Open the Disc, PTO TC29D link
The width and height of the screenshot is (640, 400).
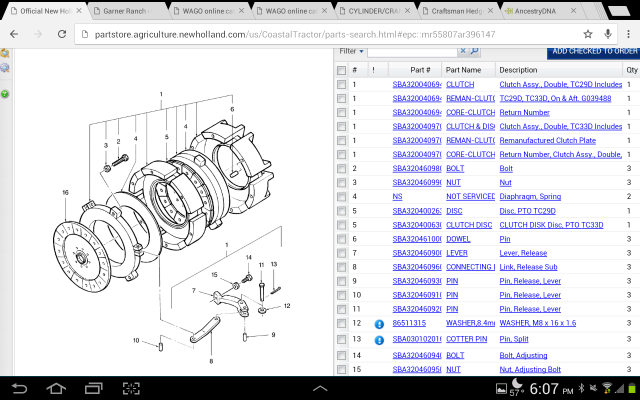coord(527,211)
